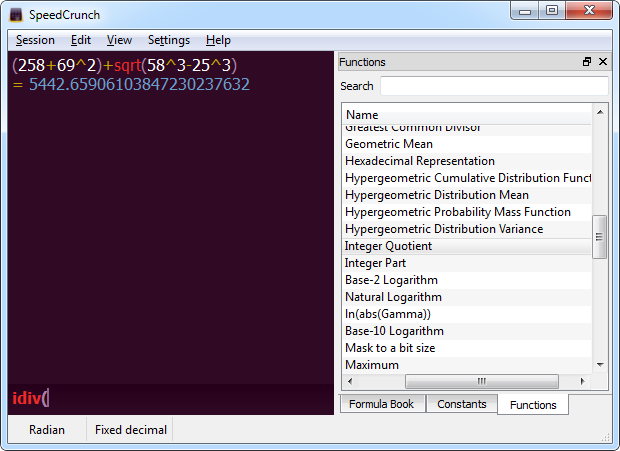The height and width of the screenshot is (451, 620).
Task: Click the Fixed decimal format status
Action: point(130,430)
